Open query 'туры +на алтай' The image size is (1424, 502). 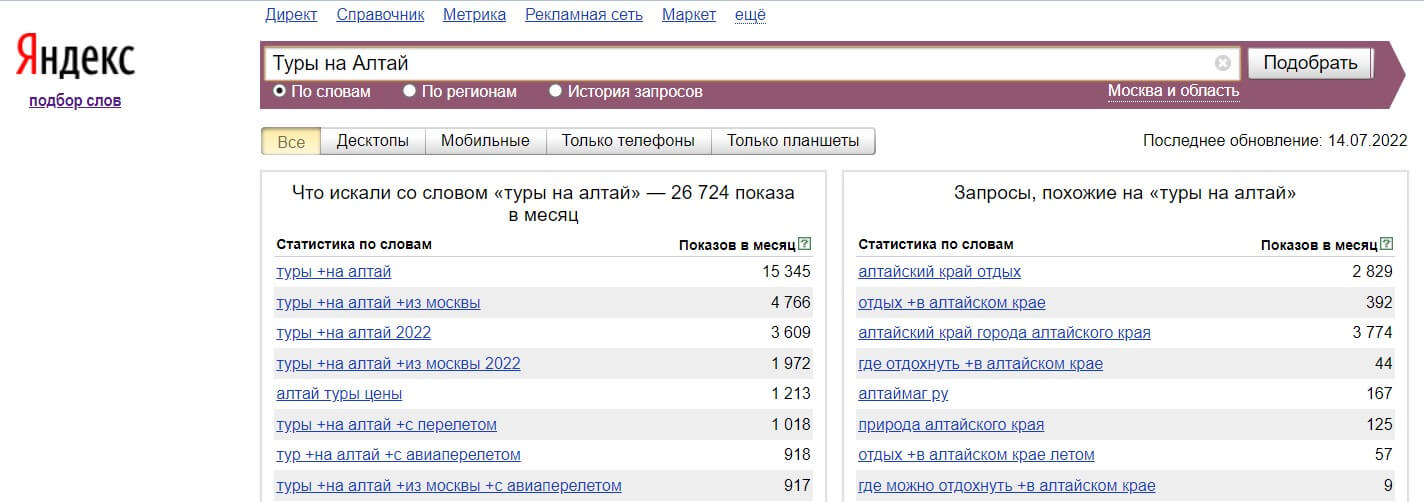click(334, 272)
